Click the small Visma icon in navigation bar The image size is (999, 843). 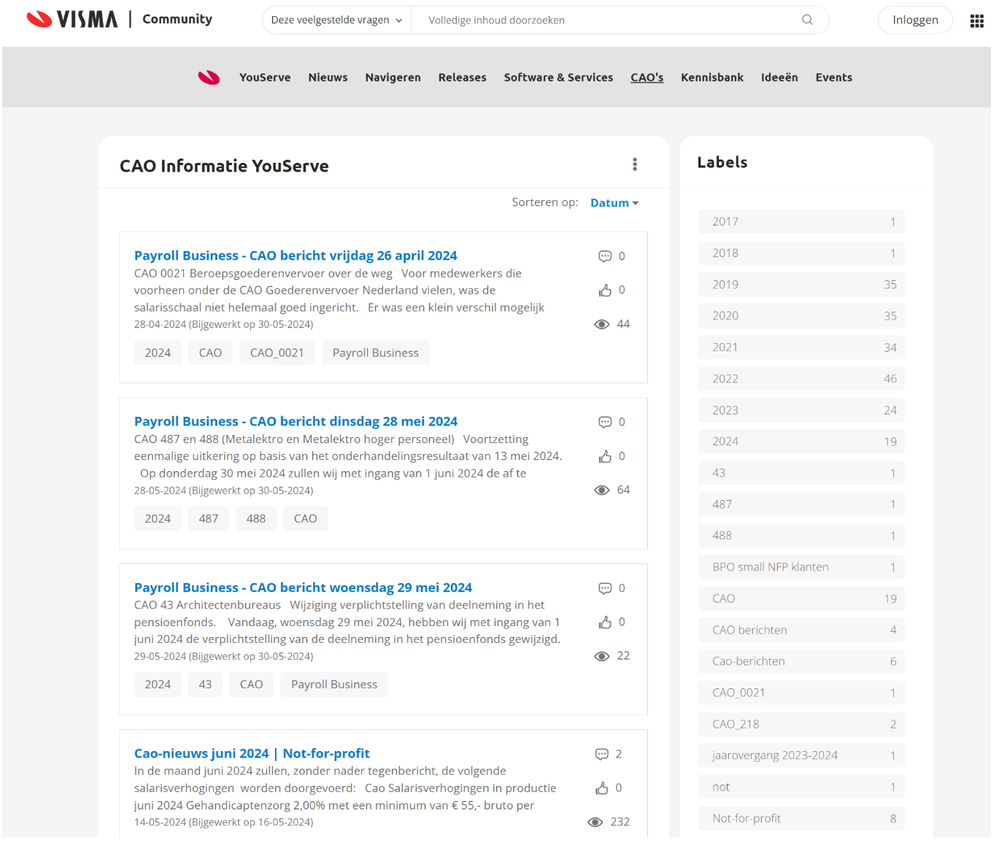[209, 78]
